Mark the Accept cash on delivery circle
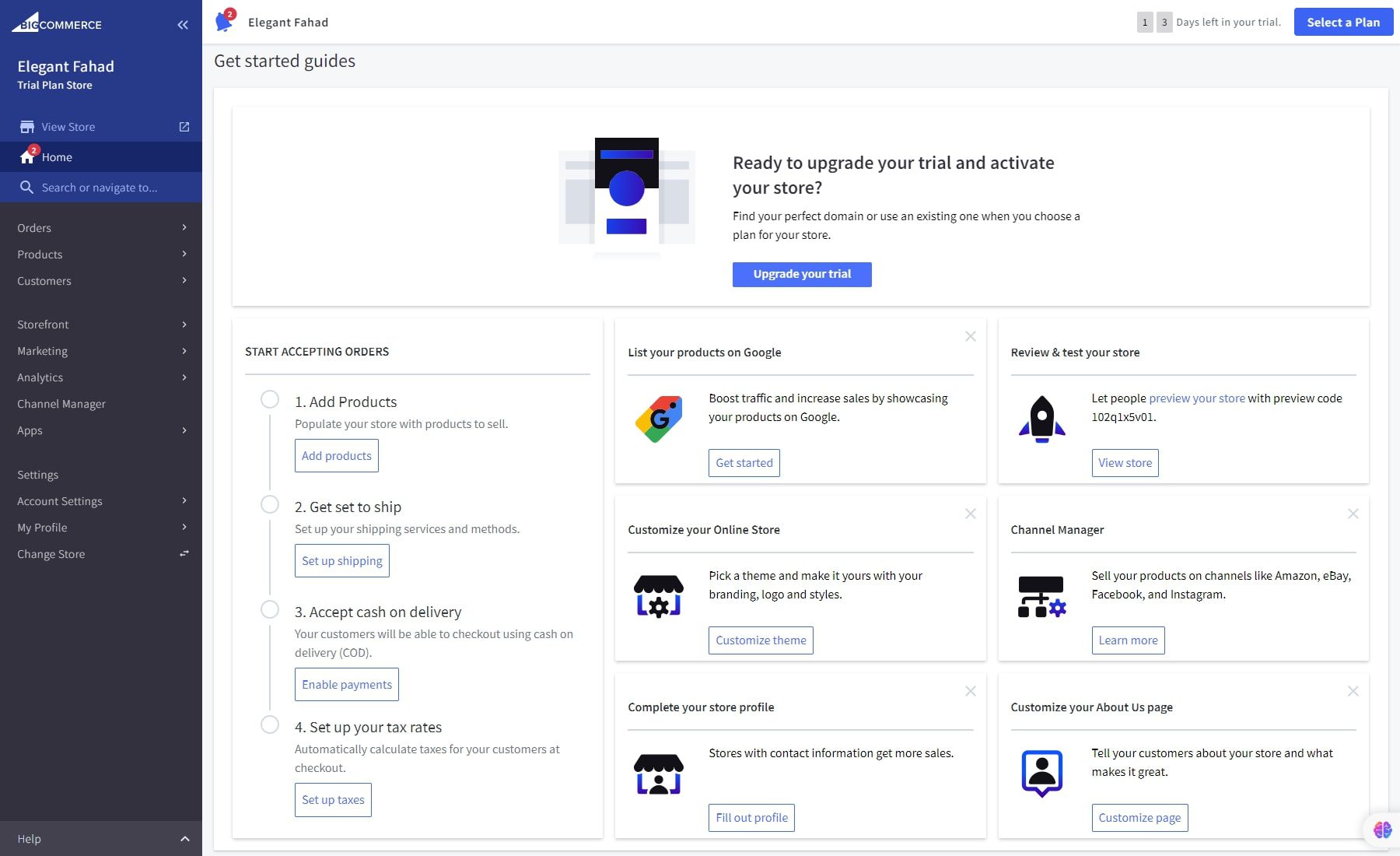Image resolution: width=1400 pixels, height=856 pixels. tap(270, 609)
